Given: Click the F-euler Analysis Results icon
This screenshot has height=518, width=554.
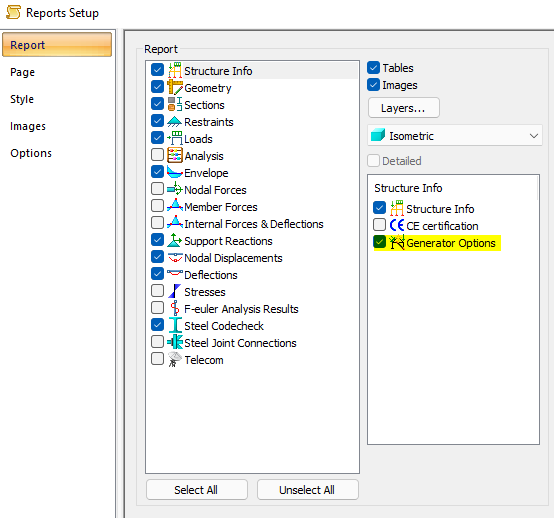Looking at the screenshot, I should pyautogui.click(x=175, y=308).
